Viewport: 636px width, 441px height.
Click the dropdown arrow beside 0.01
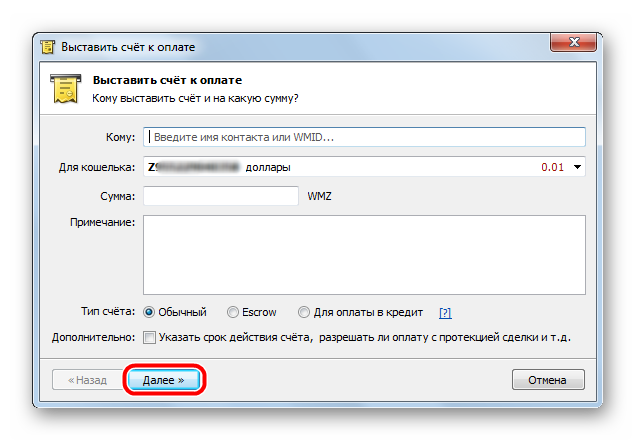coord(577,167)
